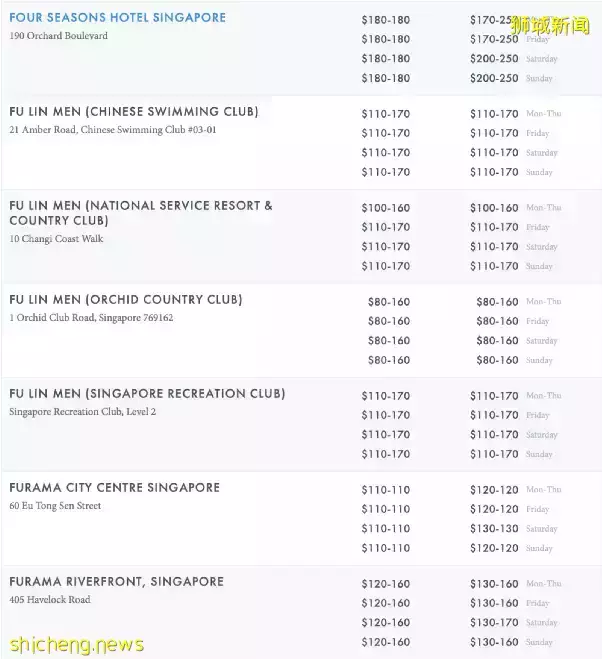Click Four Seasons' $200-250 Saturday price
This screenshot has height=659, width=602.
(x=494, y=59)
